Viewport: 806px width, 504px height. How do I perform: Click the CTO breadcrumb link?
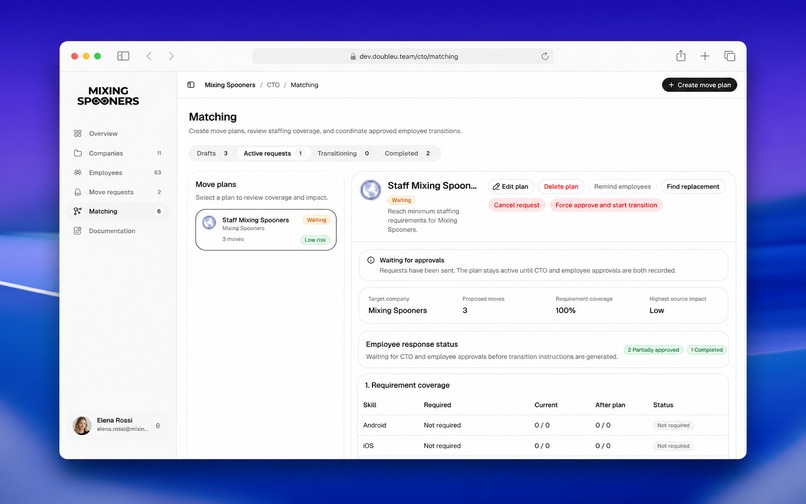[273, 85]
